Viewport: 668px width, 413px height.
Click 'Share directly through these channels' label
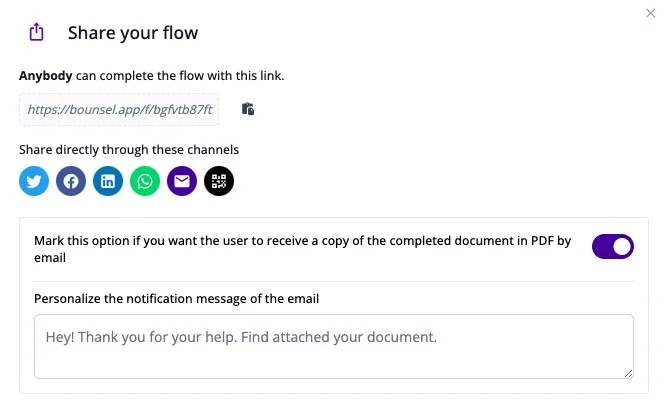129,150
